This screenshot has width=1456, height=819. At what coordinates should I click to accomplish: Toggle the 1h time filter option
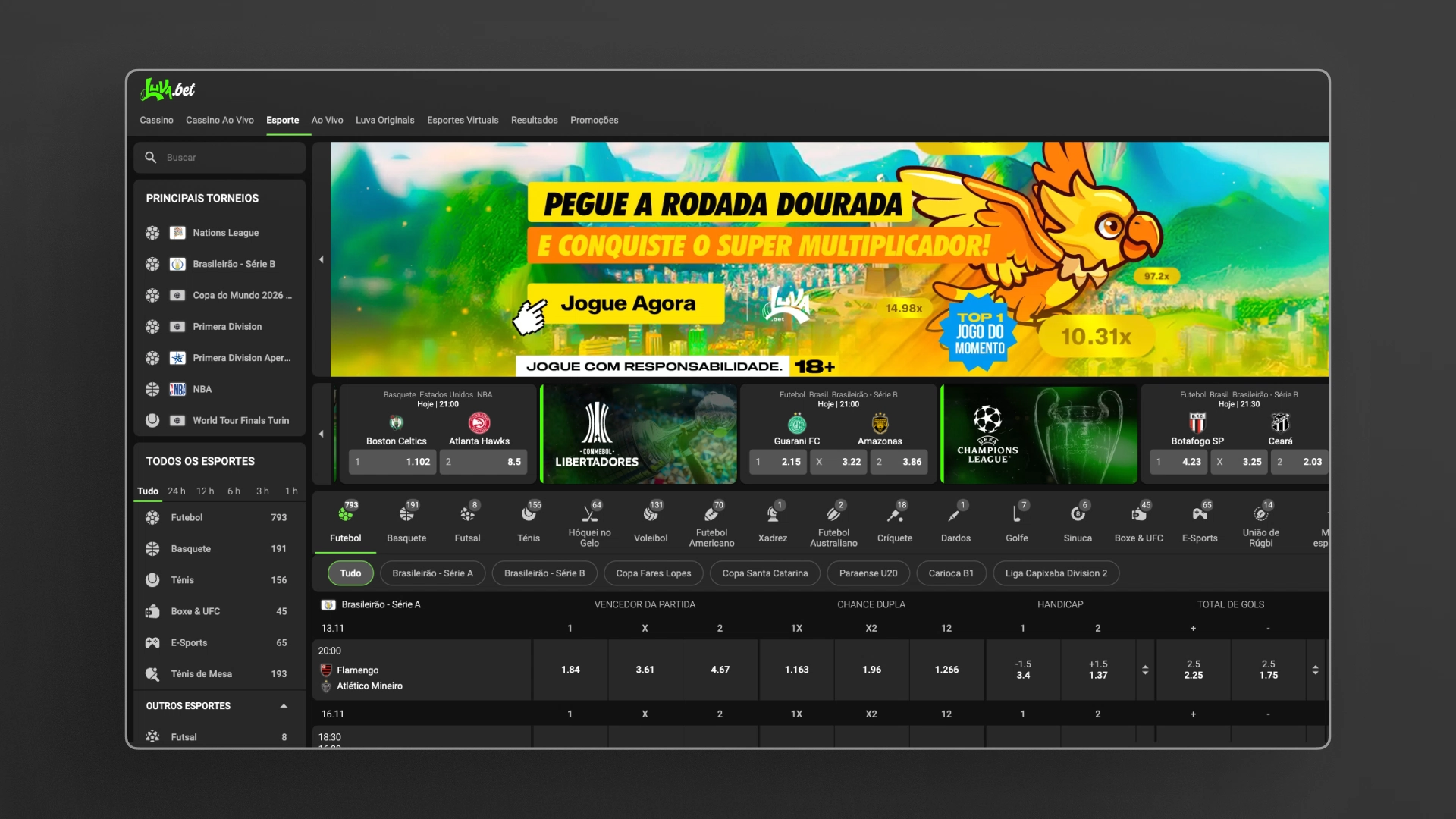tap(293, 491)
